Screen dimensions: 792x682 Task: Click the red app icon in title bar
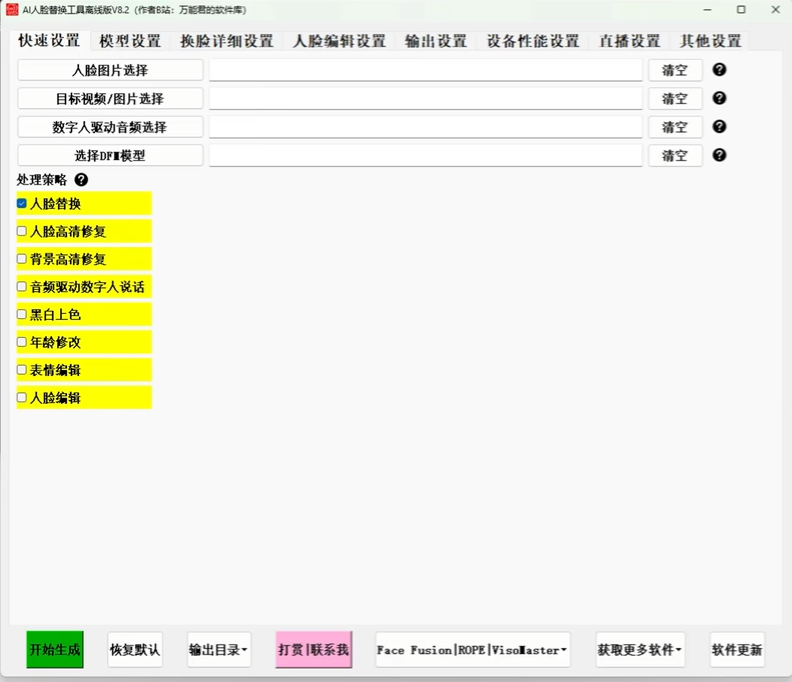pyautogui.click(x=12, y=9)
